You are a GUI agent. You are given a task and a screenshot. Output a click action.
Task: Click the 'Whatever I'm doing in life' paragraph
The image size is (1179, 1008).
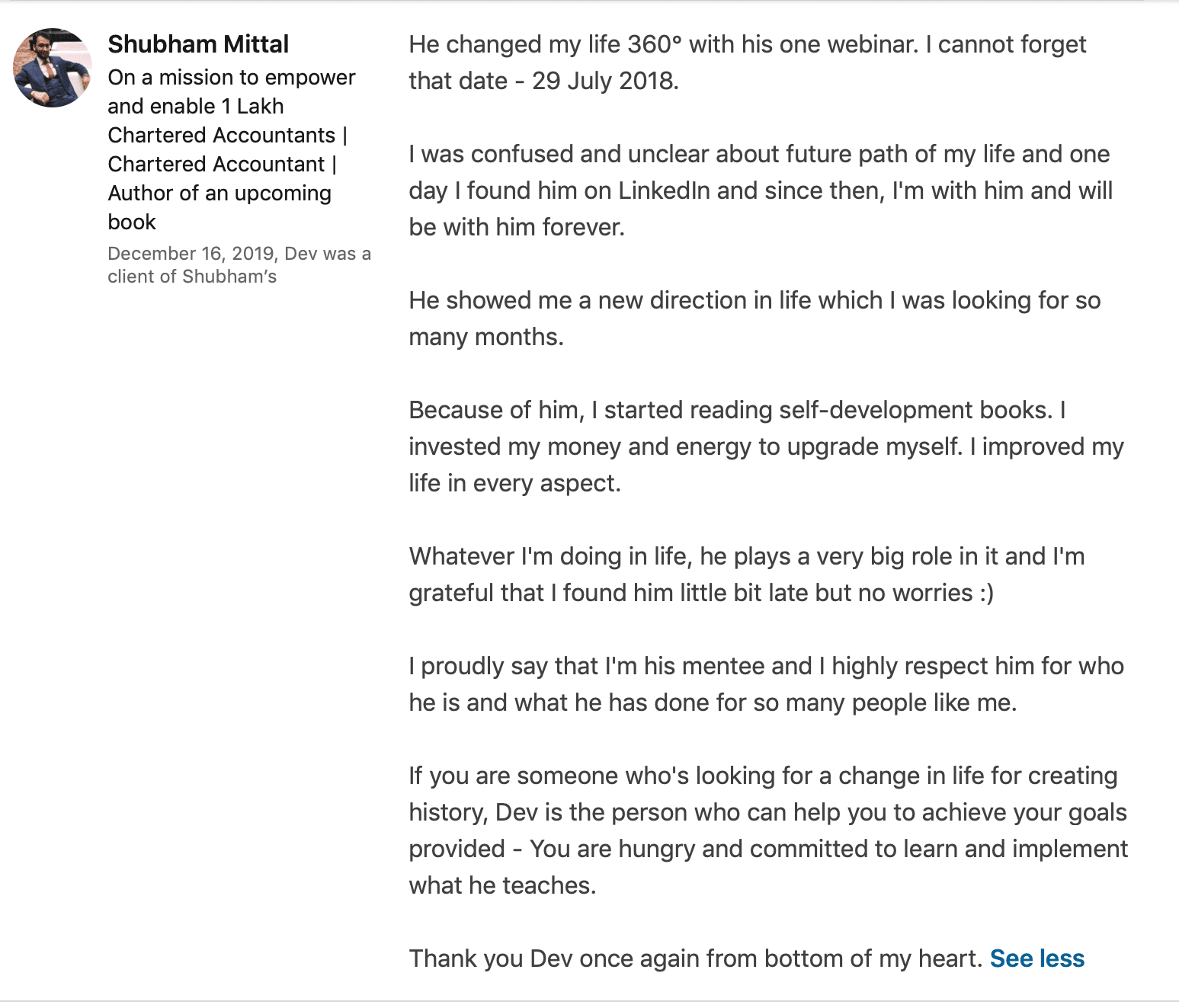(x=747, y=574)
